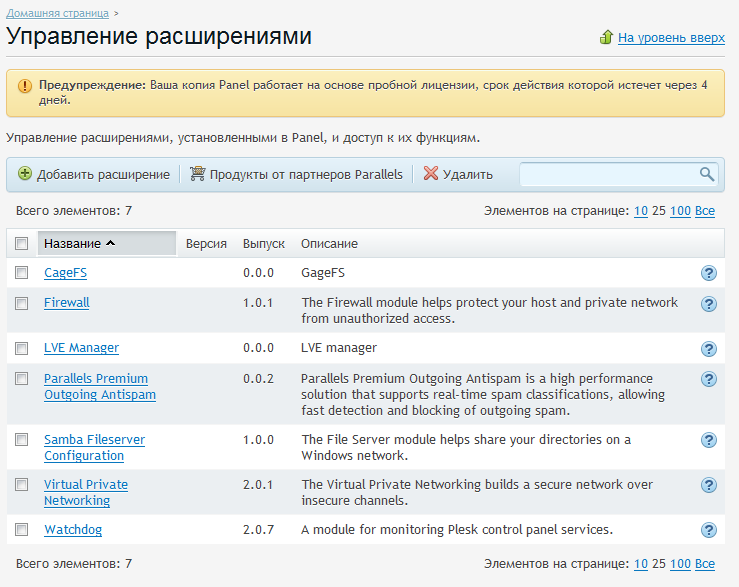
Task: Open help for Virtual Private Networking
Action: coord(708,485)
